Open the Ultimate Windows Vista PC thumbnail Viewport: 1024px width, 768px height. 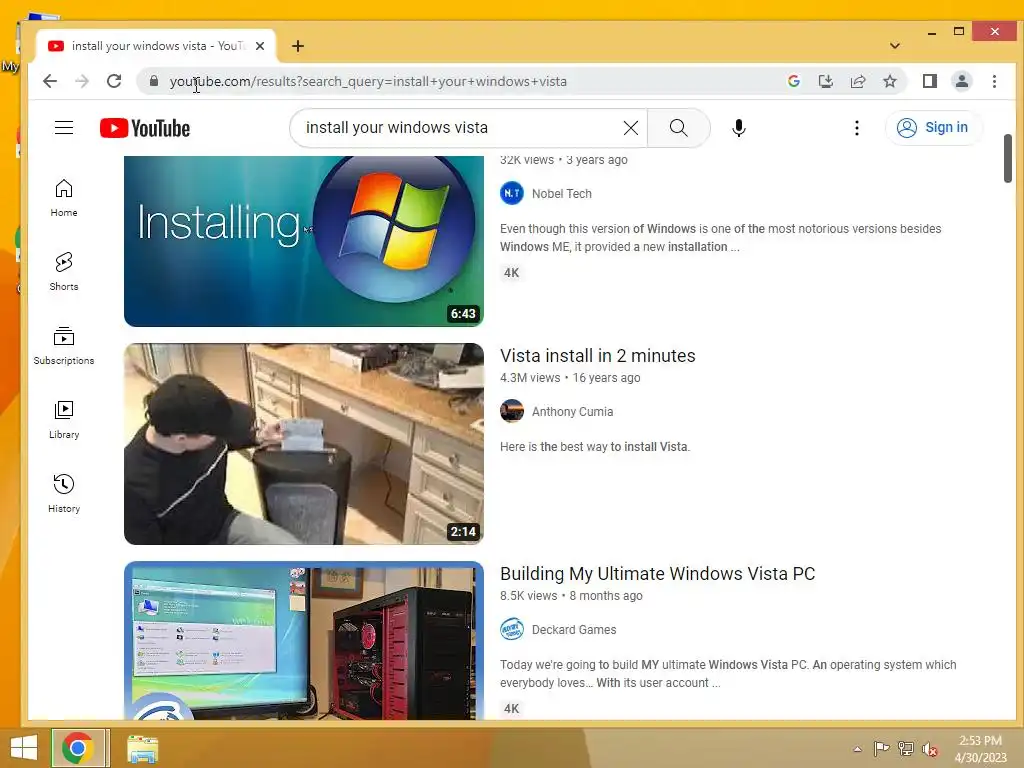(x=304, y=641)
